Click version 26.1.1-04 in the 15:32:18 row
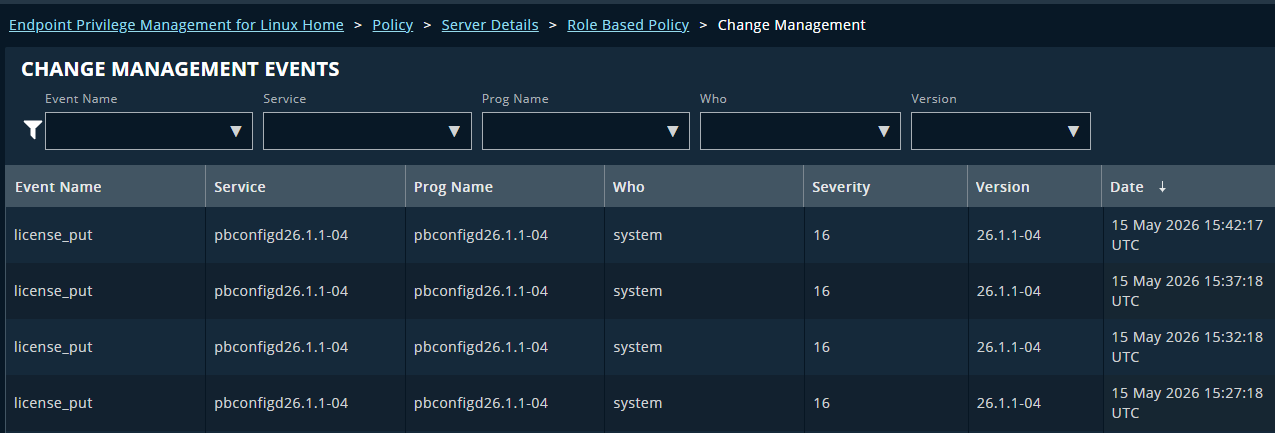This screenshot has width=1275, height=433. tap(1008, 347)
